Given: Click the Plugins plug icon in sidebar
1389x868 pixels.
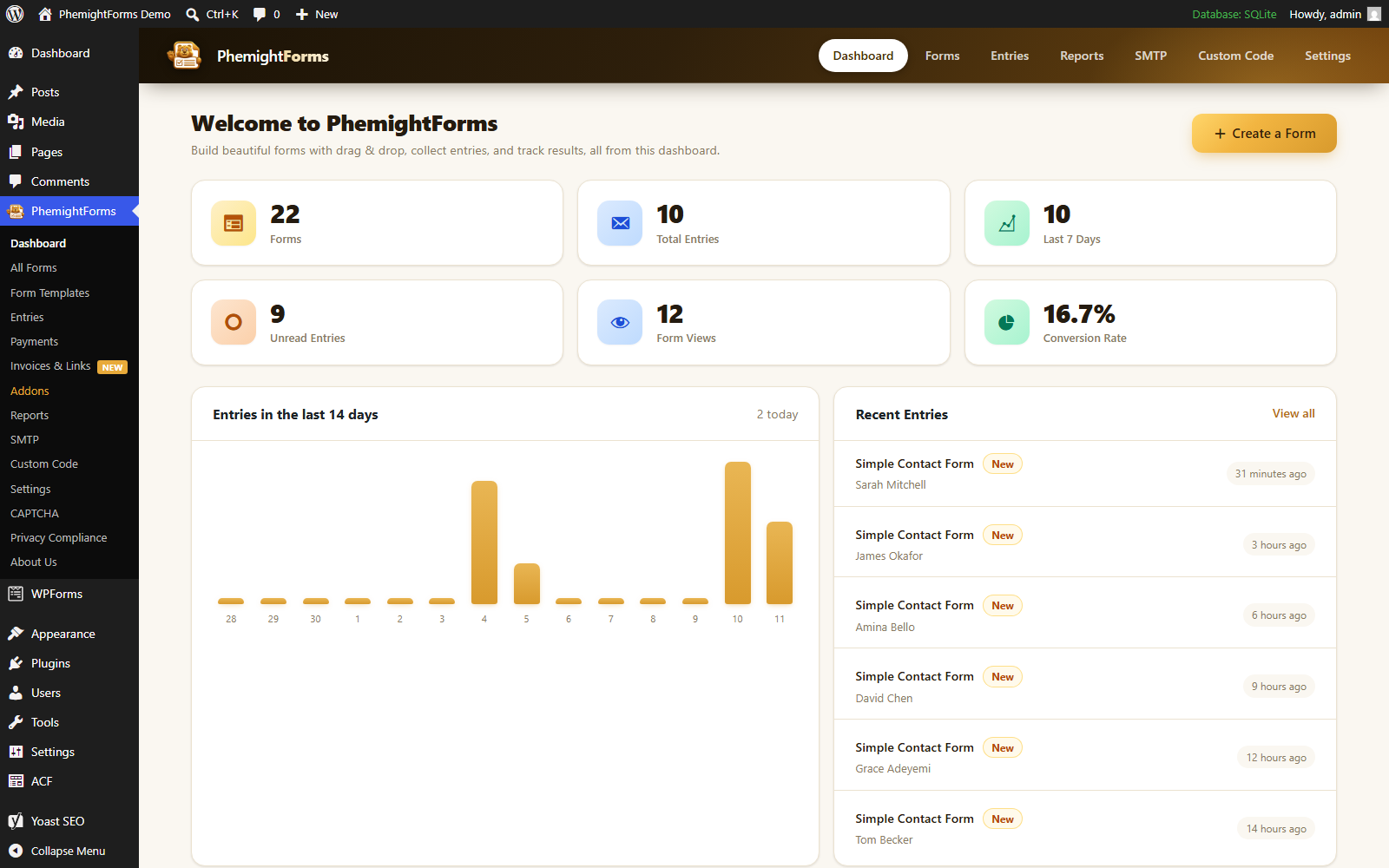Looking at the screenshot, I should point(16,663).
